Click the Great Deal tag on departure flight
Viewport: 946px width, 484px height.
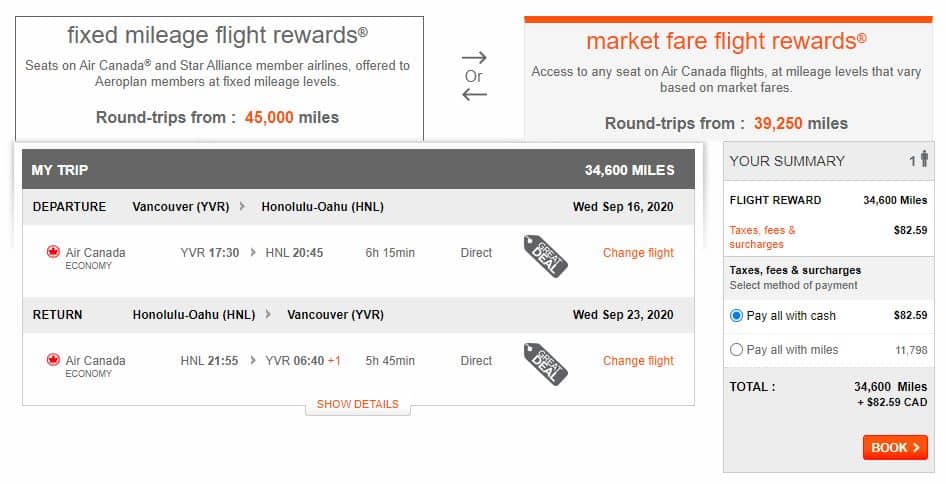click(545, 255)
